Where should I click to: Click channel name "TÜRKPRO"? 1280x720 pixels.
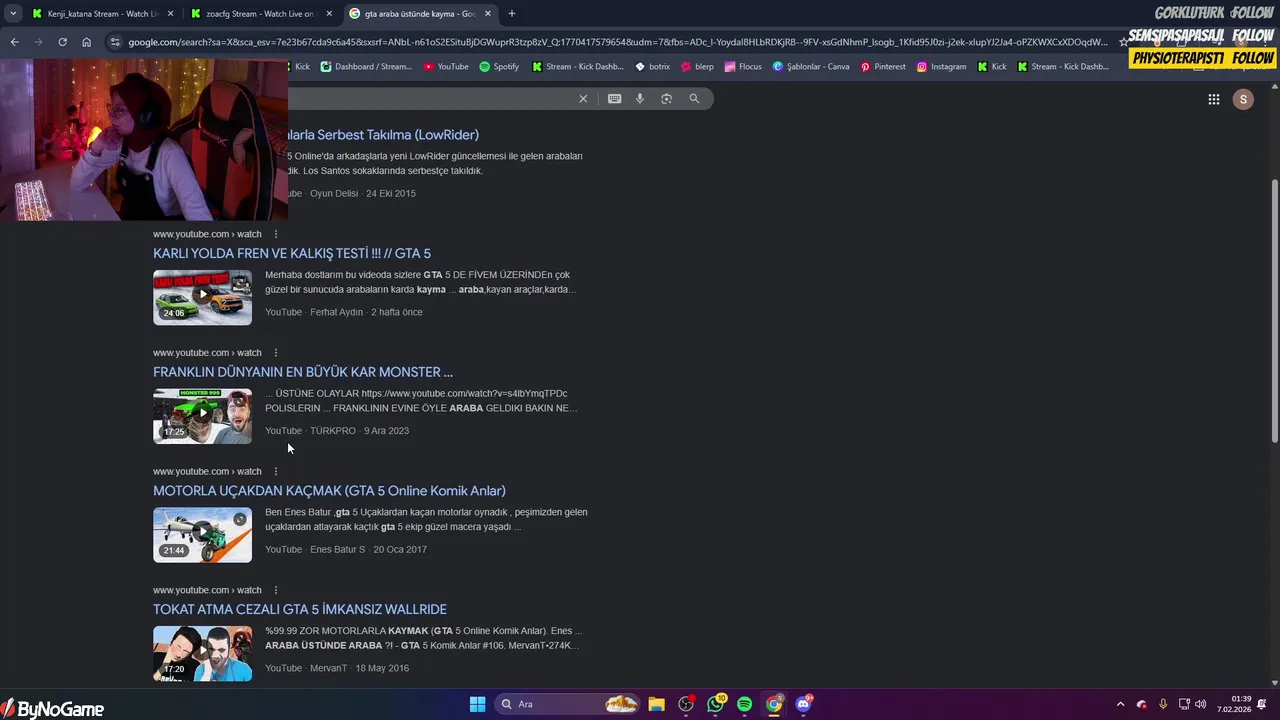click(x=333, y=431)
